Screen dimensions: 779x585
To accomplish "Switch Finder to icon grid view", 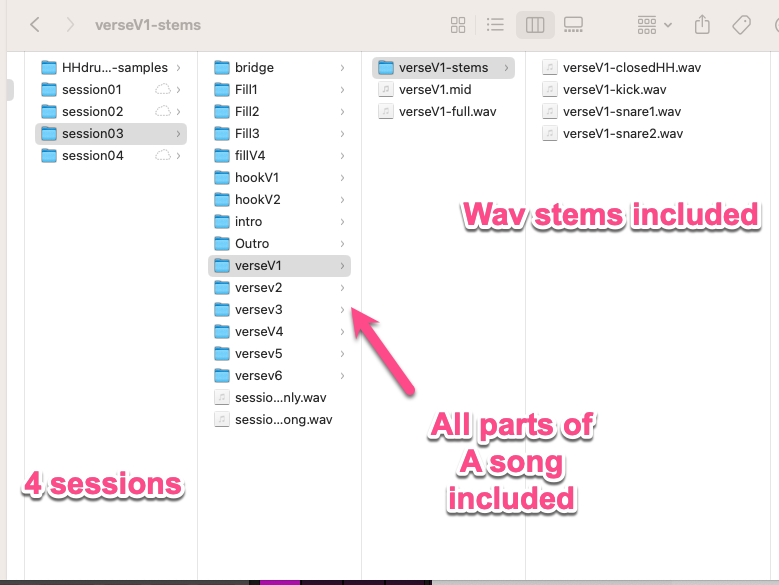I will 459,25.
